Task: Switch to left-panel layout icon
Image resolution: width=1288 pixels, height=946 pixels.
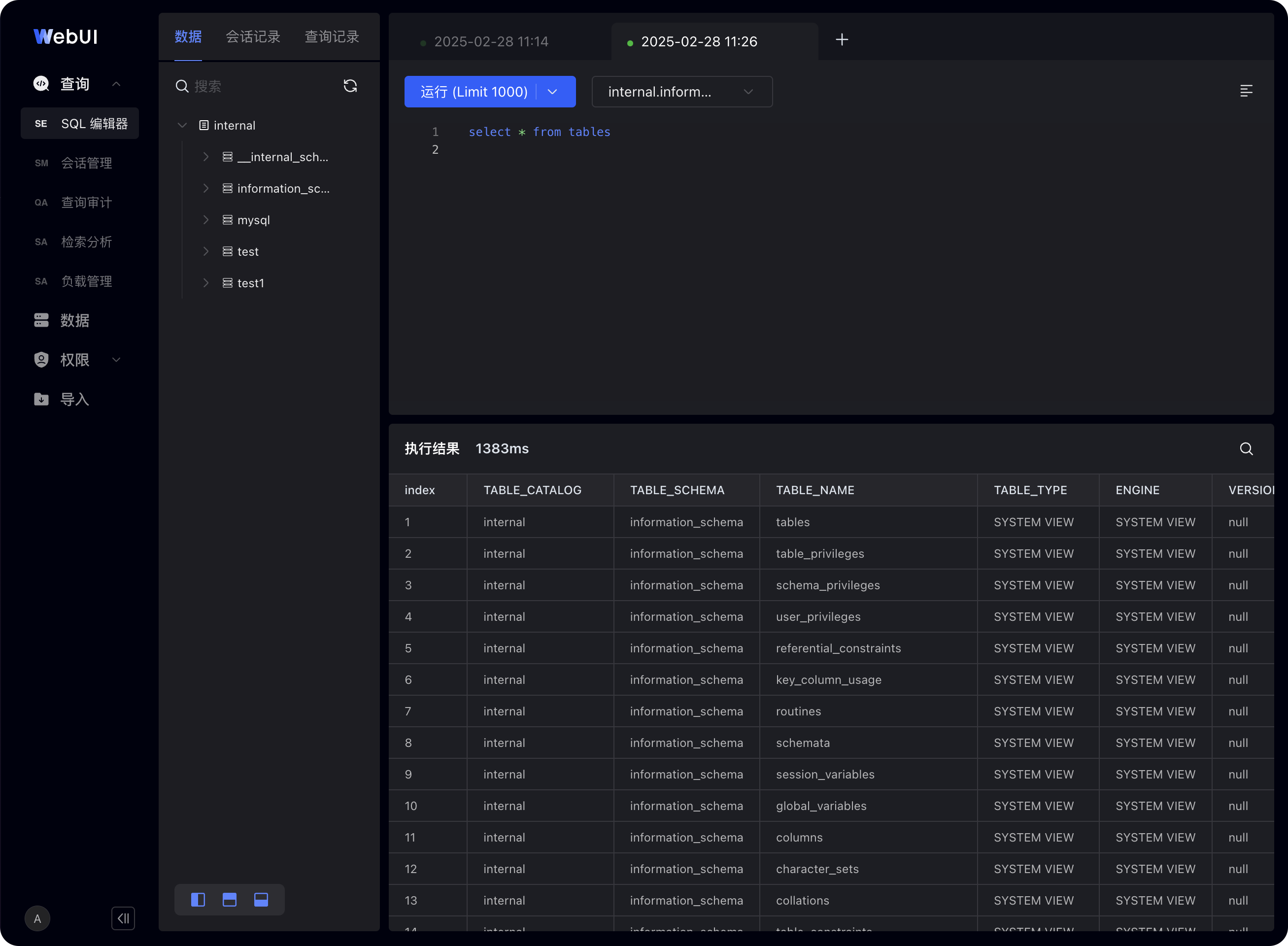Action: (198, 900)
